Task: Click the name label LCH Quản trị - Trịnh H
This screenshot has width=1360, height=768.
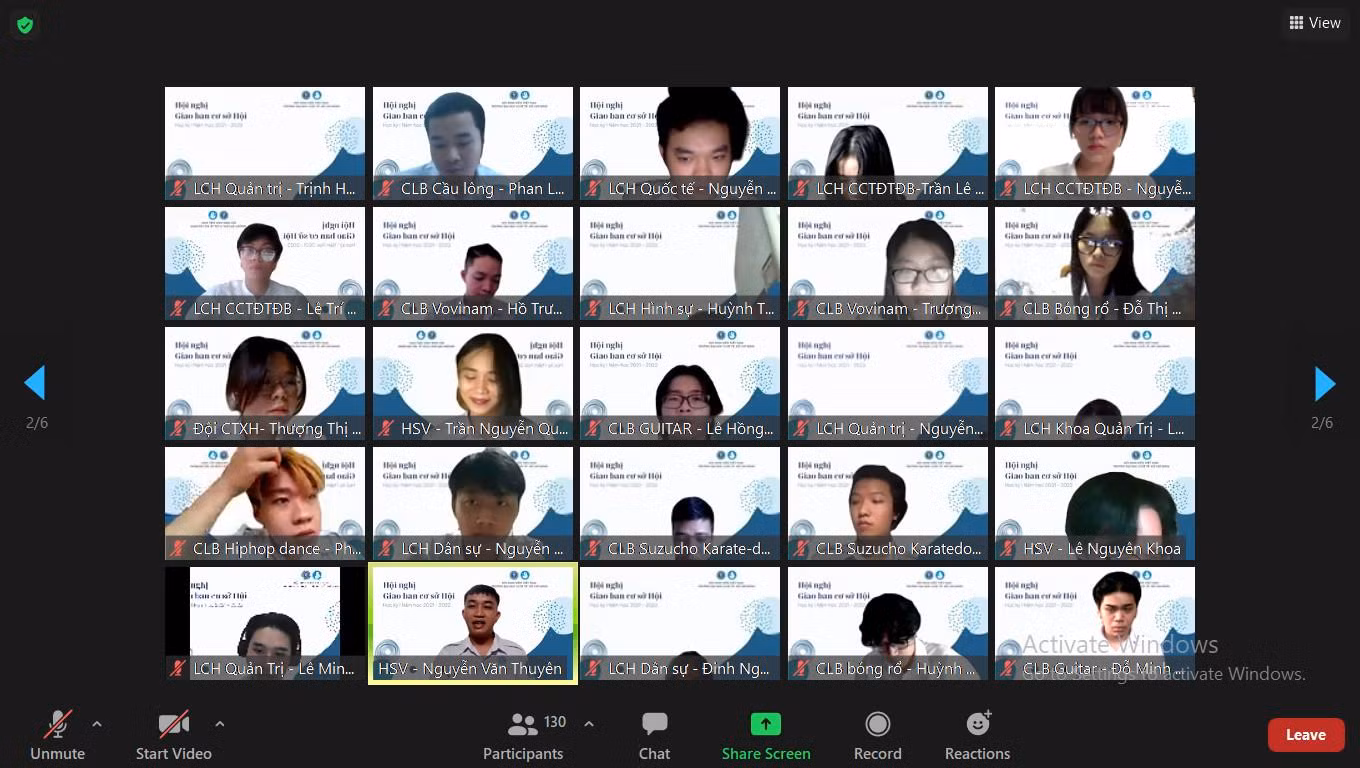Action: pos(275,189)
